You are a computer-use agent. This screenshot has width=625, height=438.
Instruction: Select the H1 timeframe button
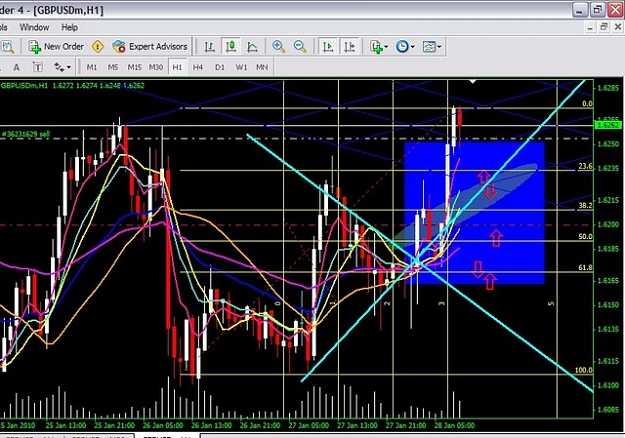pyautogui.click(x=177, y=67)
